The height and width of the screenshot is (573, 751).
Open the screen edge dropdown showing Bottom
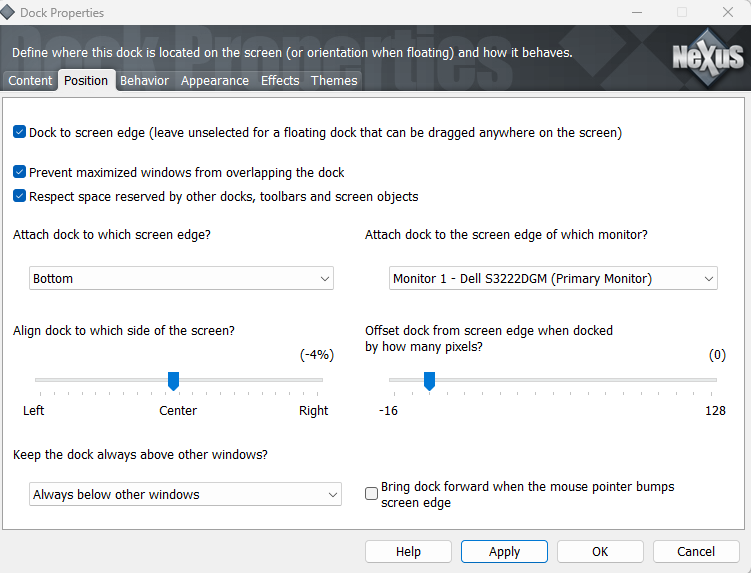(x=181, y=278)
